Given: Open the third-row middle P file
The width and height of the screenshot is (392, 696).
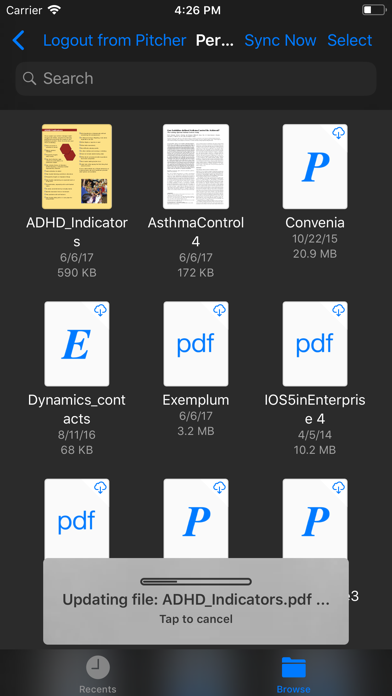Looking at the screenshot, I should click(x=196, y=518).
